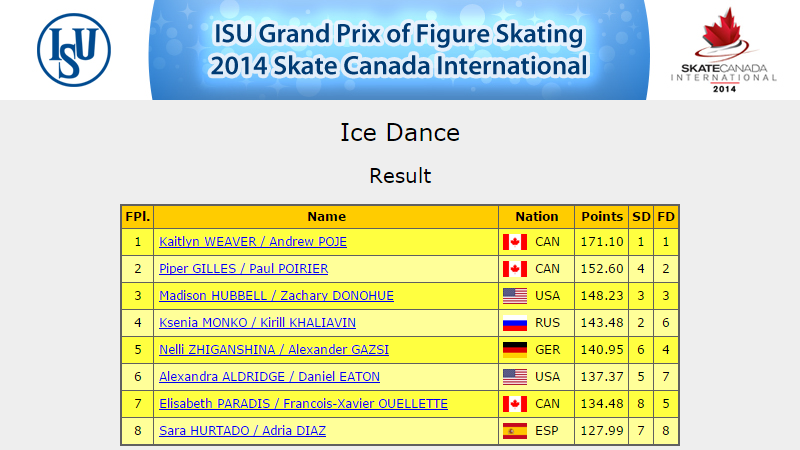This screenshot has height=450, width=800.
Task: Click the ISU circular logo
Action: (x=74, y=50)
